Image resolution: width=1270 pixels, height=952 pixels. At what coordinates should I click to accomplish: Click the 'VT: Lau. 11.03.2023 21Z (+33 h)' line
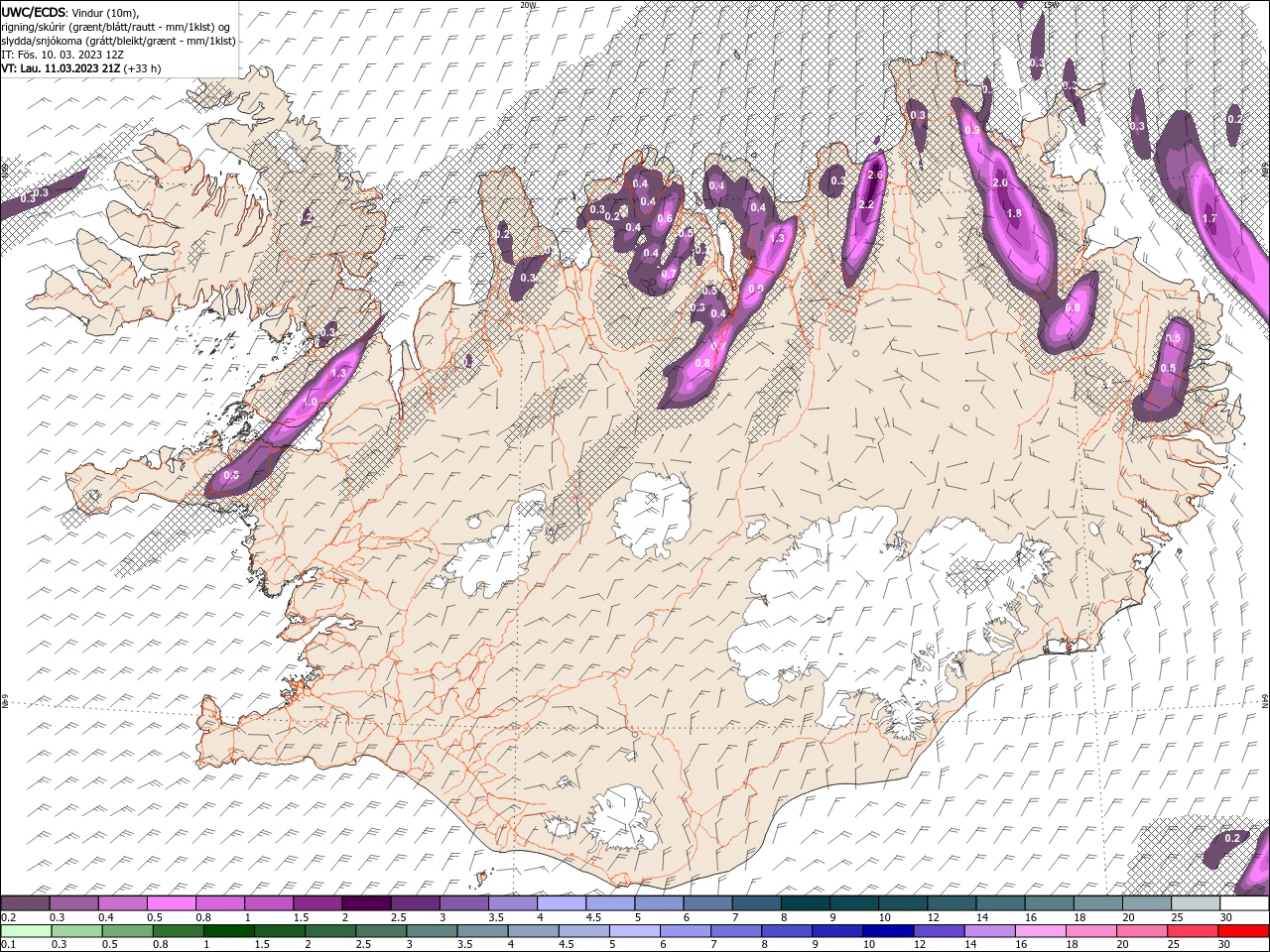click(x=80, y=68)
